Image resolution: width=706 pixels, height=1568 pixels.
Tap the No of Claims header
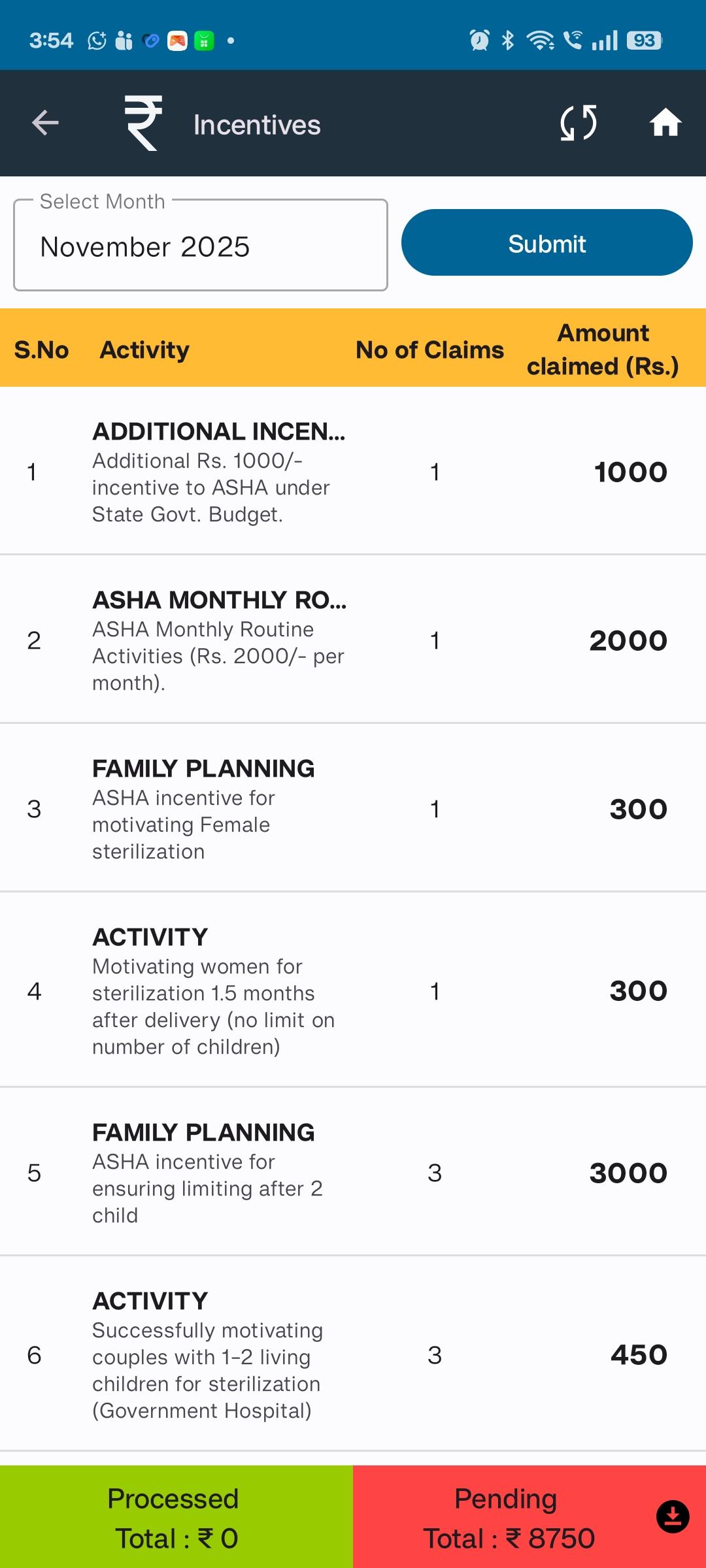(429, 350)
